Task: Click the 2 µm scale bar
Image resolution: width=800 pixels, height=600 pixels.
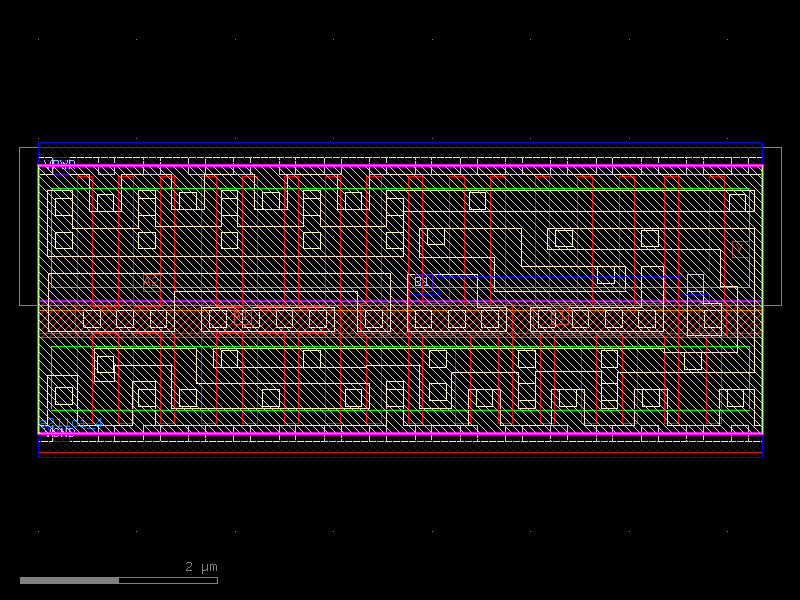Action: (x=199, y=567)
